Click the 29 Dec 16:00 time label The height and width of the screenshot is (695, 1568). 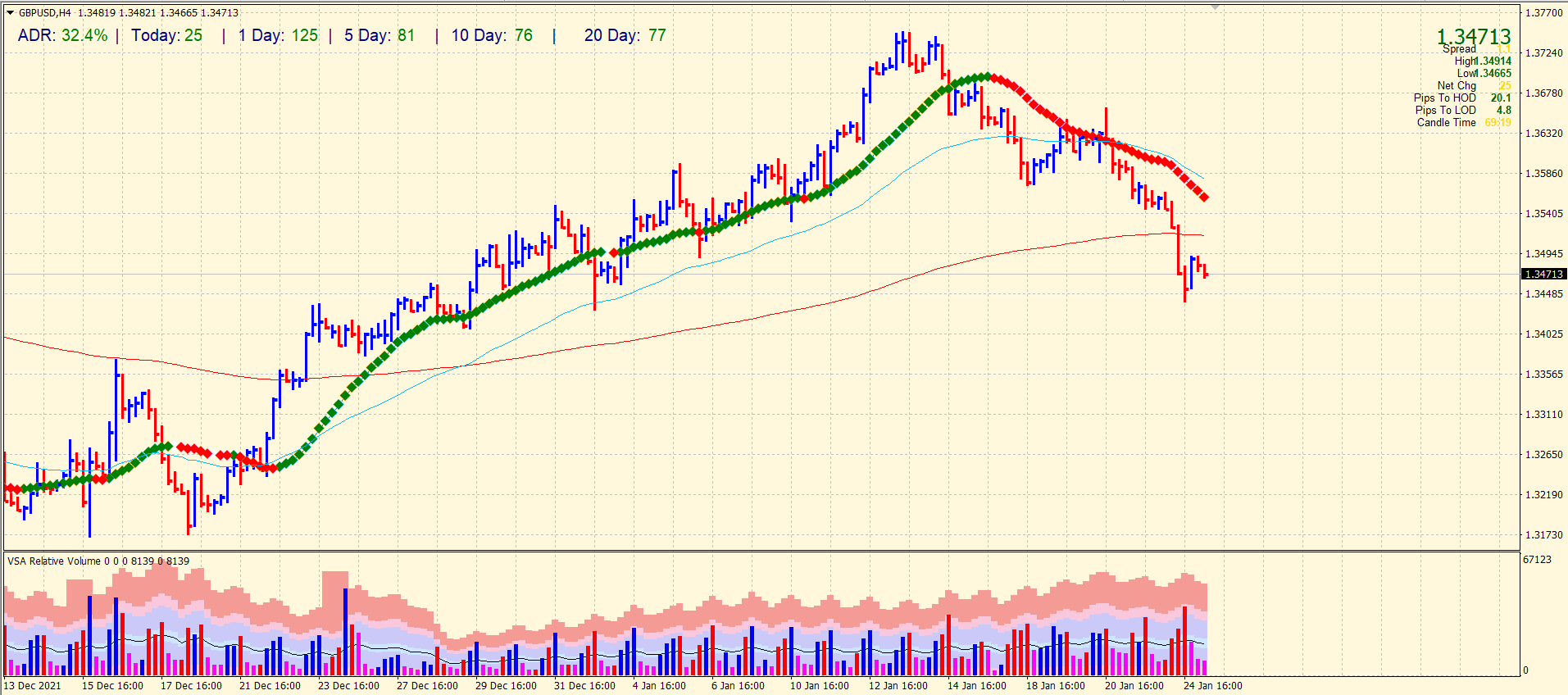click(506, 685)
